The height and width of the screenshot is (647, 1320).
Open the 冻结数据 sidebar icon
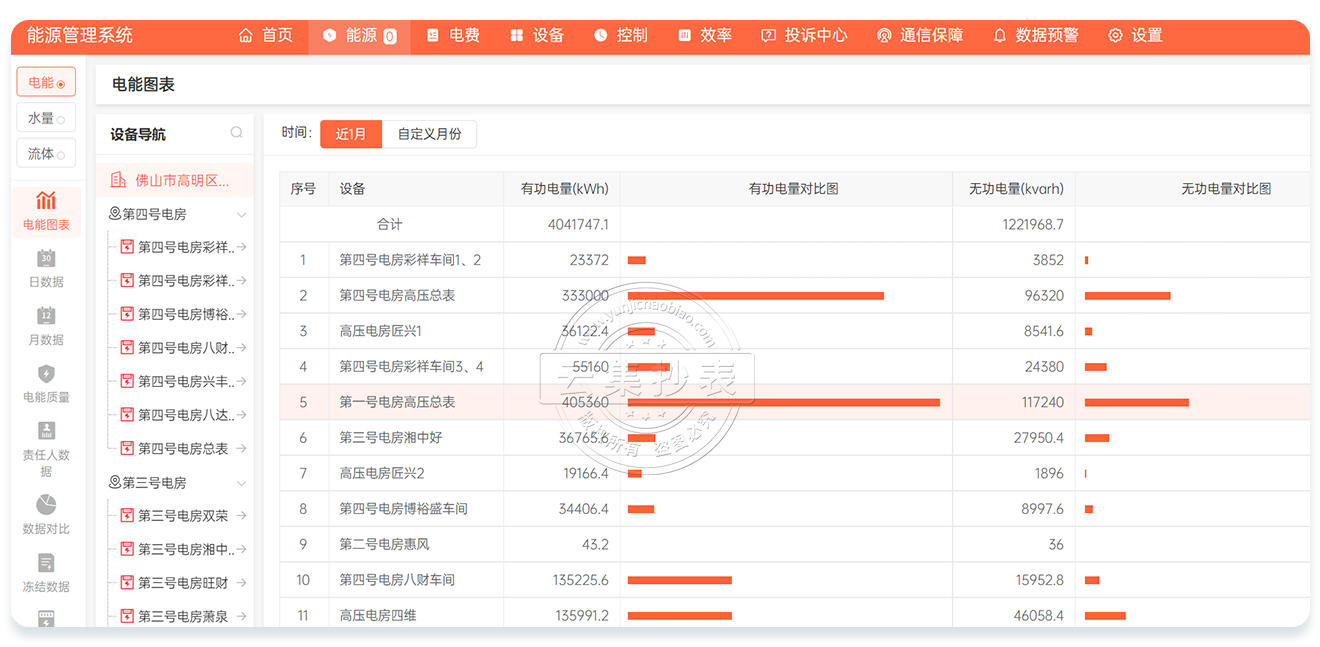pos(46,563)
